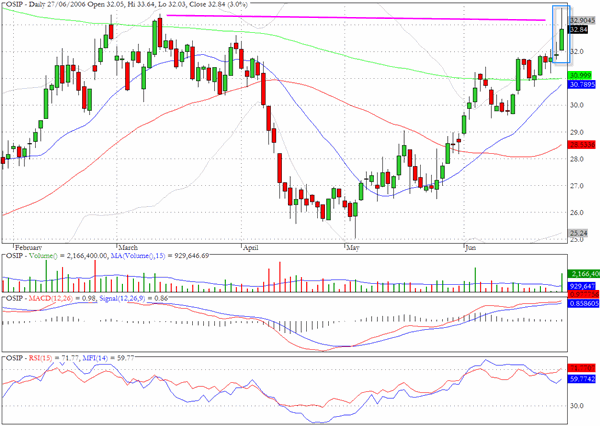Image resolution: width=600 pixels, height=426 pixels.
Task: Click the red 71.7707 RSI value label
Action: 582,368
